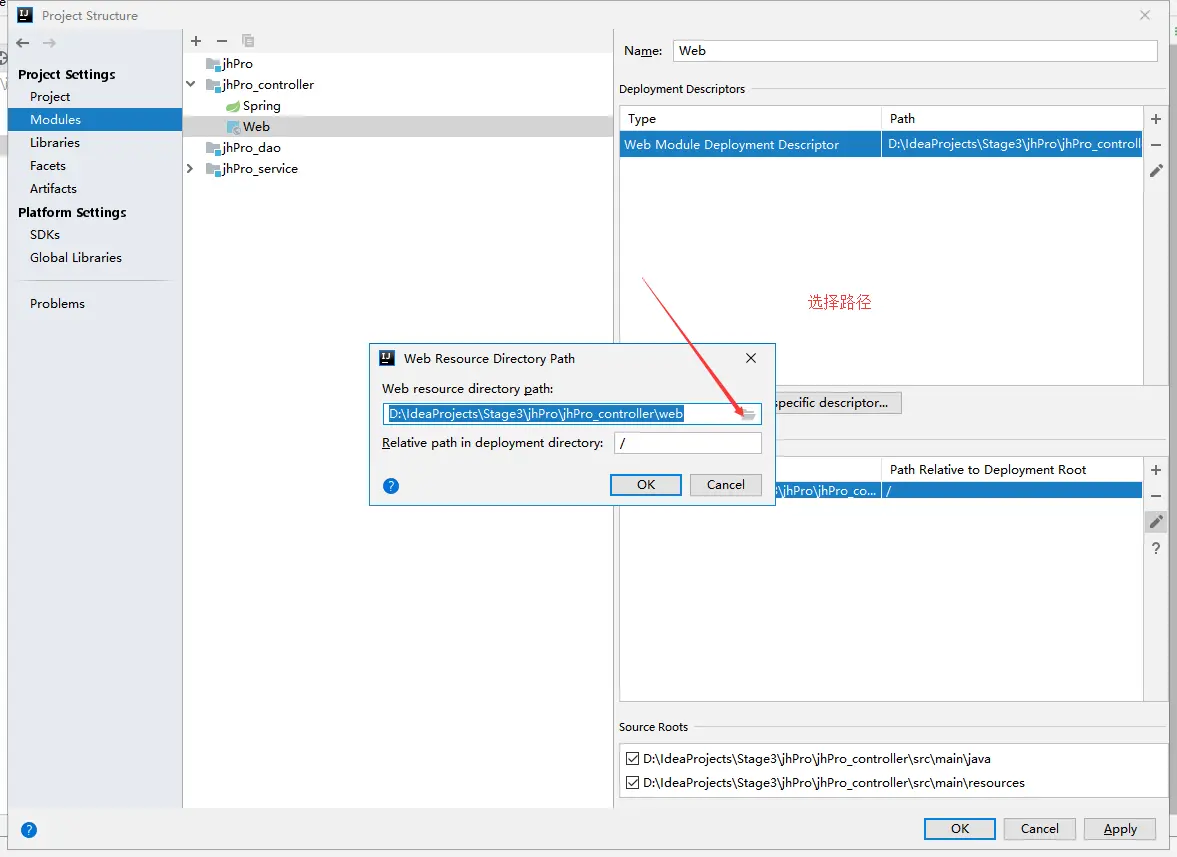
Task: Click Cancel in the Project Structure window
Action: coord(1040,828)
